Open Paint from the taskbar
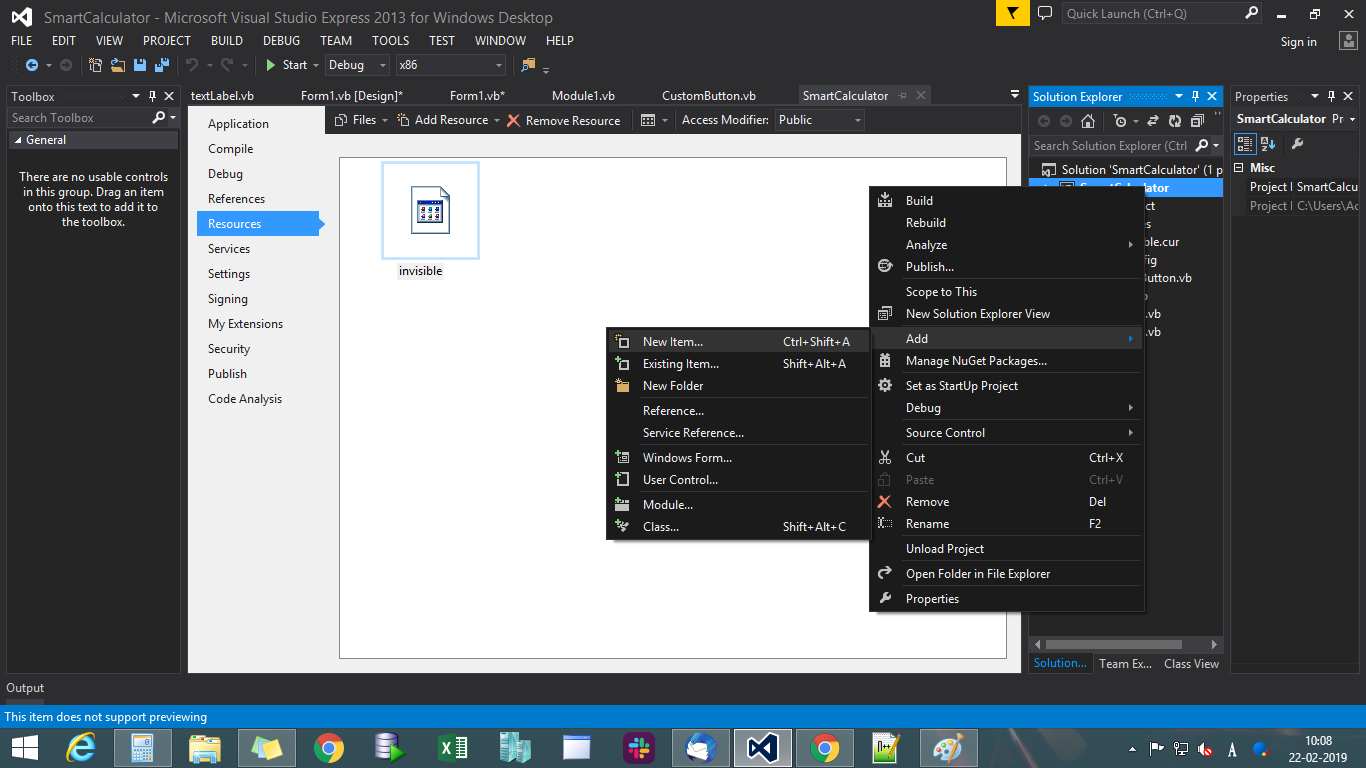Screen dimensions: 1366x768 pyautogui.click(x=947, y=747)
